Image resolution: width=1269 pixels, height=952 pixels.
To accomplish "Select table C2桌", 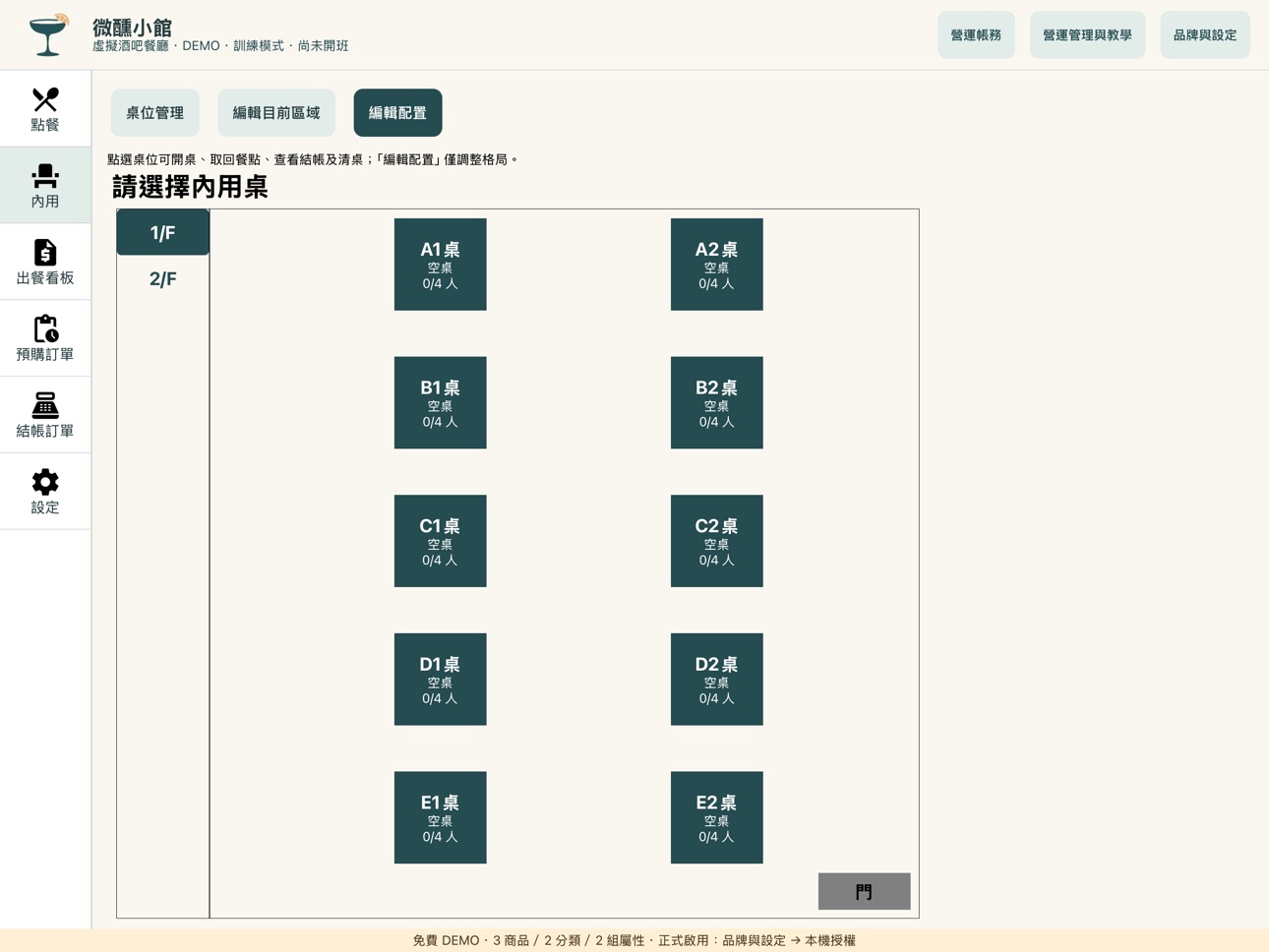I will coord(717,541).
